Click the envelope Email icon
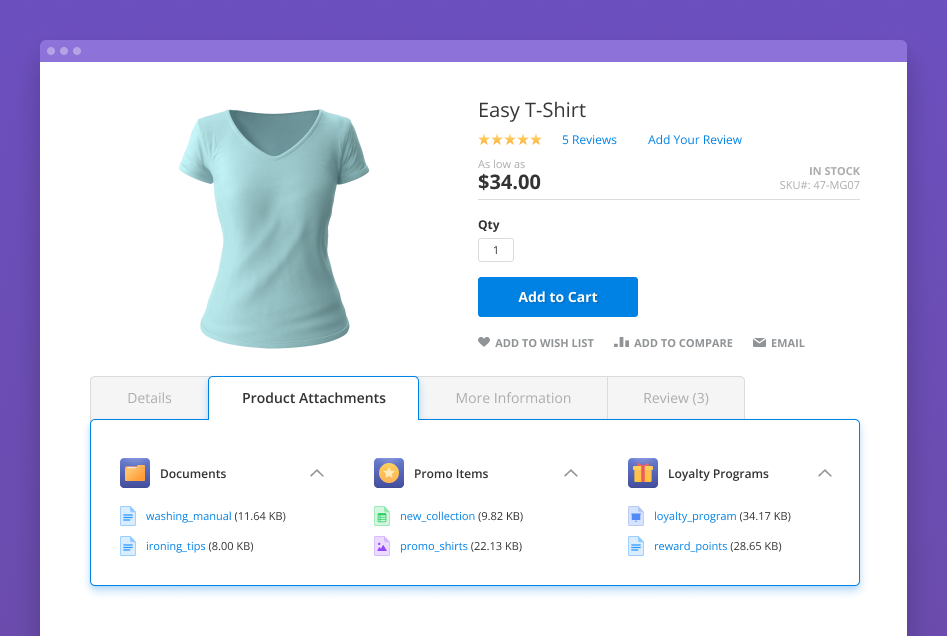The height and width of the screenshot is (636, 947). point(759,342)
